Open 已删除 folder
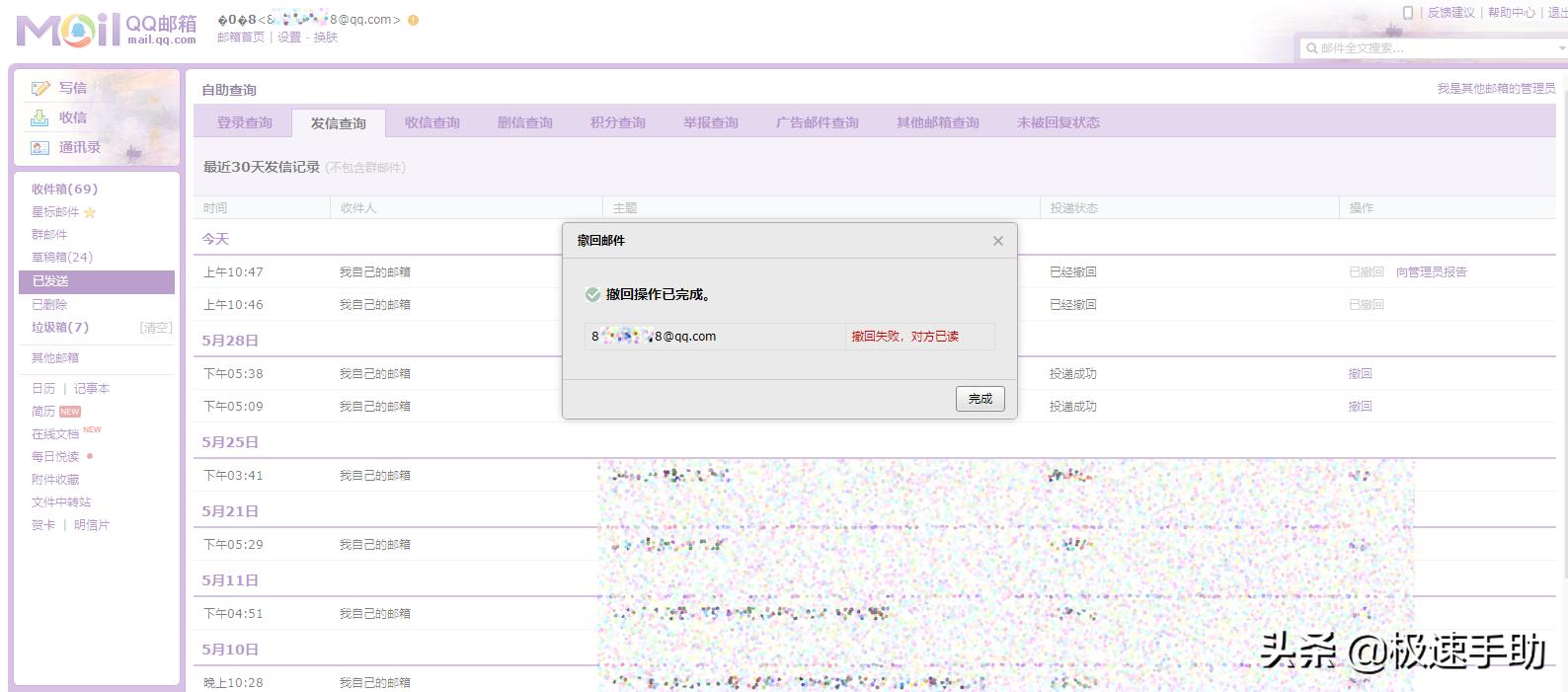 click(49, 305)
